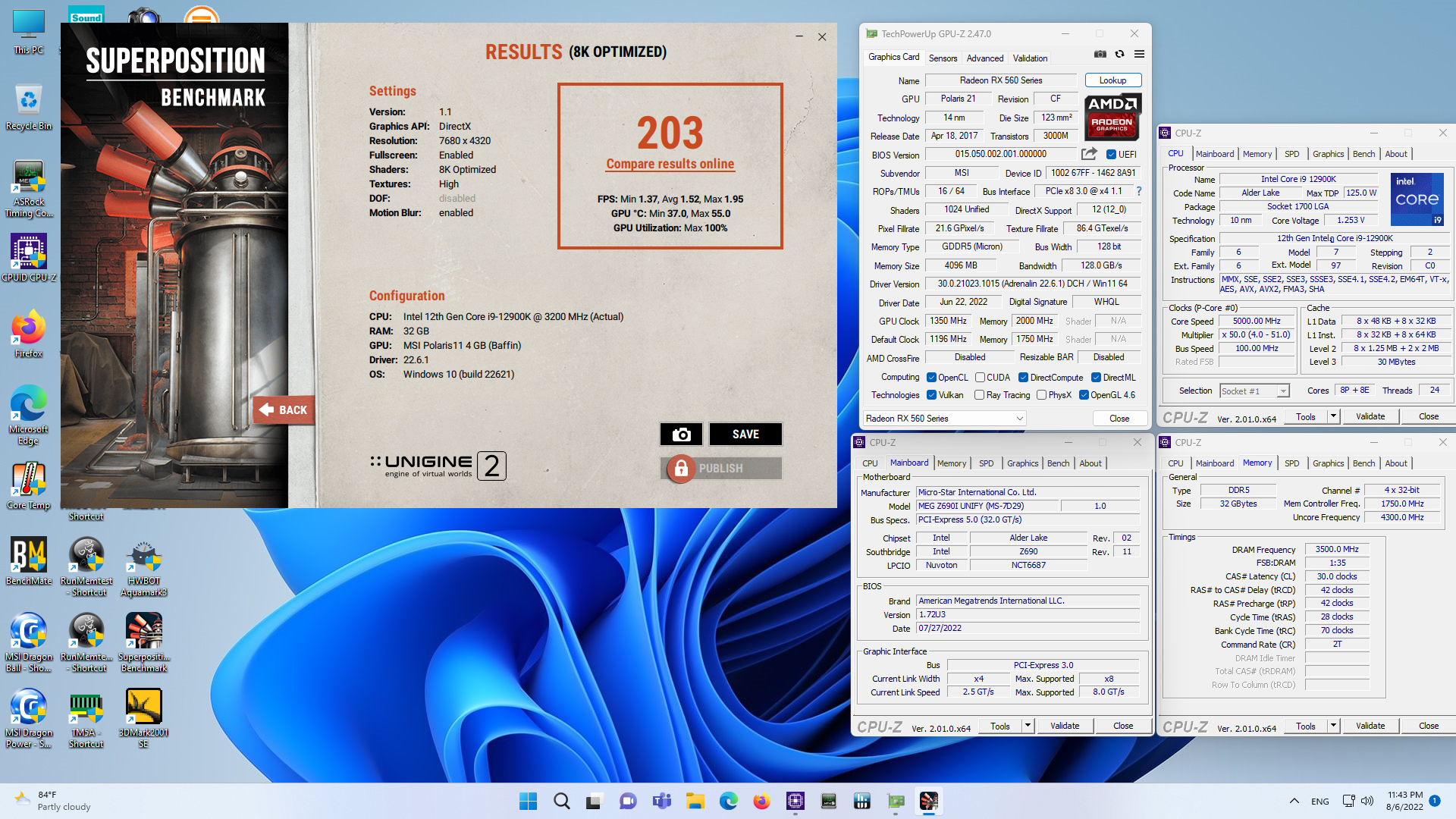Click Close in the GPU-Z window
Viewport: 1456px width, 819px height.
1119,419
